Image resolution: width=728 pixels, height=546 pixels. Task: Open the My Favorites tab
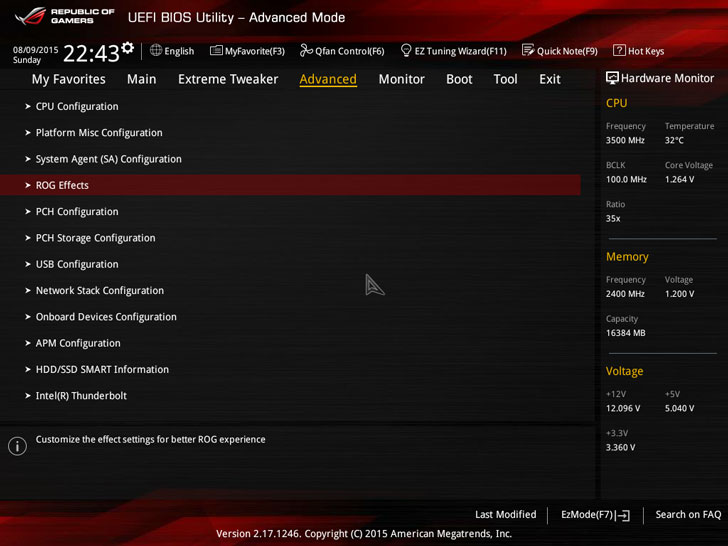point(69,79)
